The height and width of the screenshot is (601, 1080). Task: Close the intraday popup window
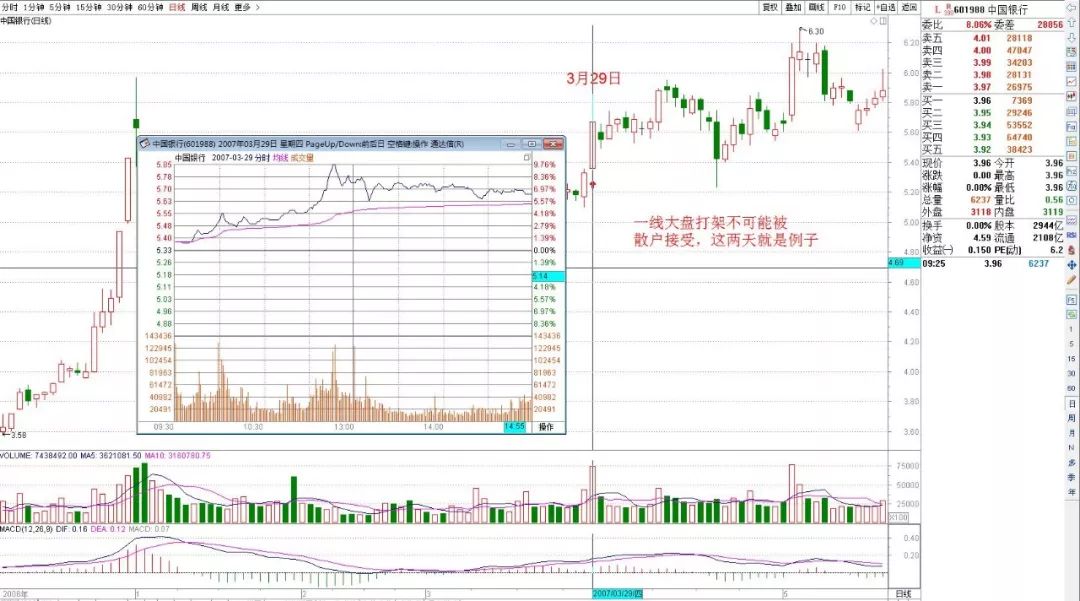[x=553, y=144]
